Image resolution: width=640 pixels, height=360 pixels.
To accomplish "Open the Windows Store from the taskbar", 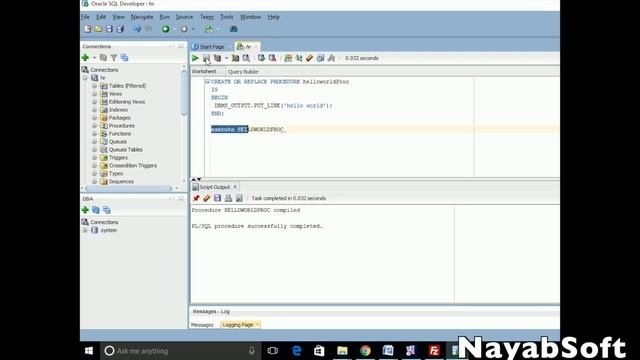I will [x=319, y=351].
